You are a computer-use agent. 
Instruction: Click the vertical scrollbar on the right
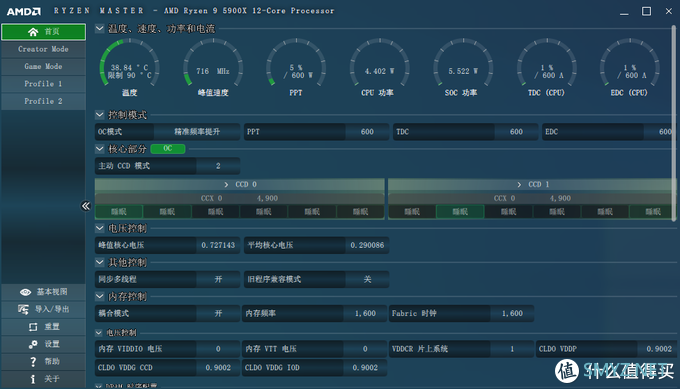point(674,124)
